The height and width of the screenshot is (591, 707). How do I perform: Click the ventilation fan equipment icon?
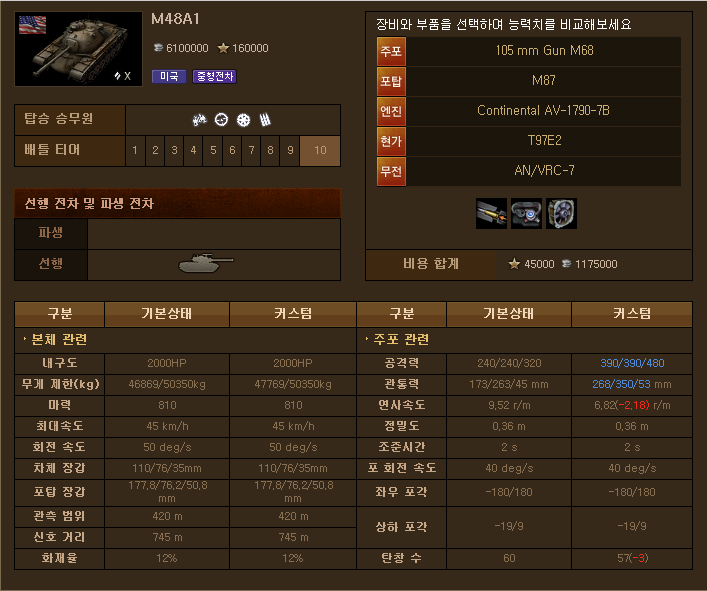click(x=561, y=213)
